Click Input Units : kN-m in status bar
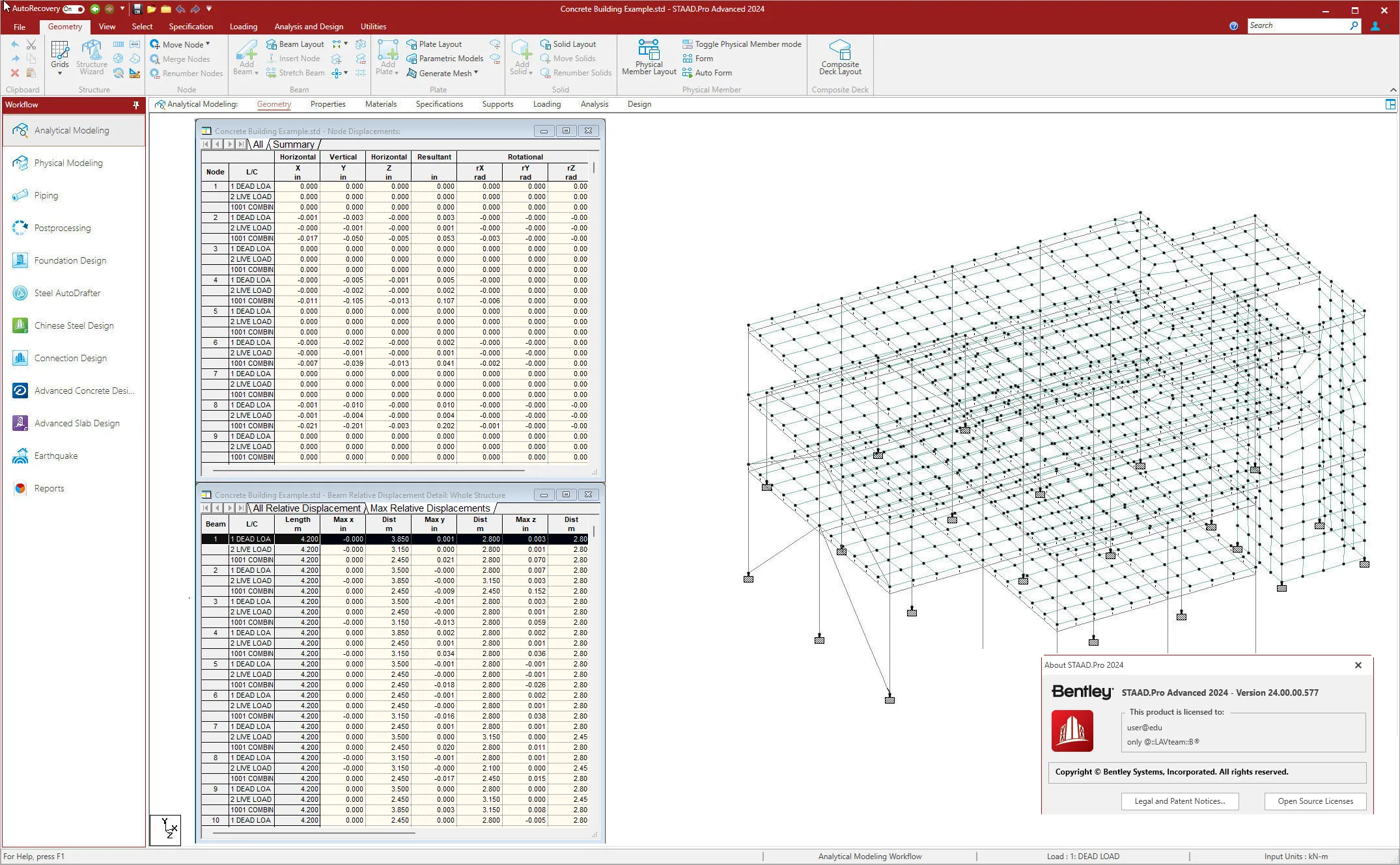Image resolution: width=1400 pixels, height=865 pixels. click(x=1296, y=857)
